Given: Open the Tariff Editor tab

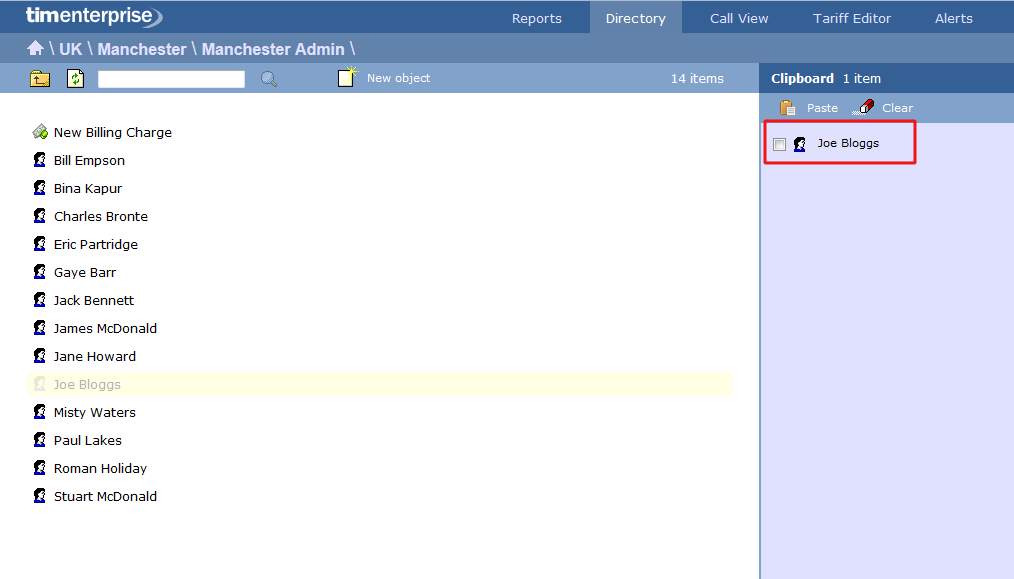Looking at the screenshot, I should coord(851,18).
